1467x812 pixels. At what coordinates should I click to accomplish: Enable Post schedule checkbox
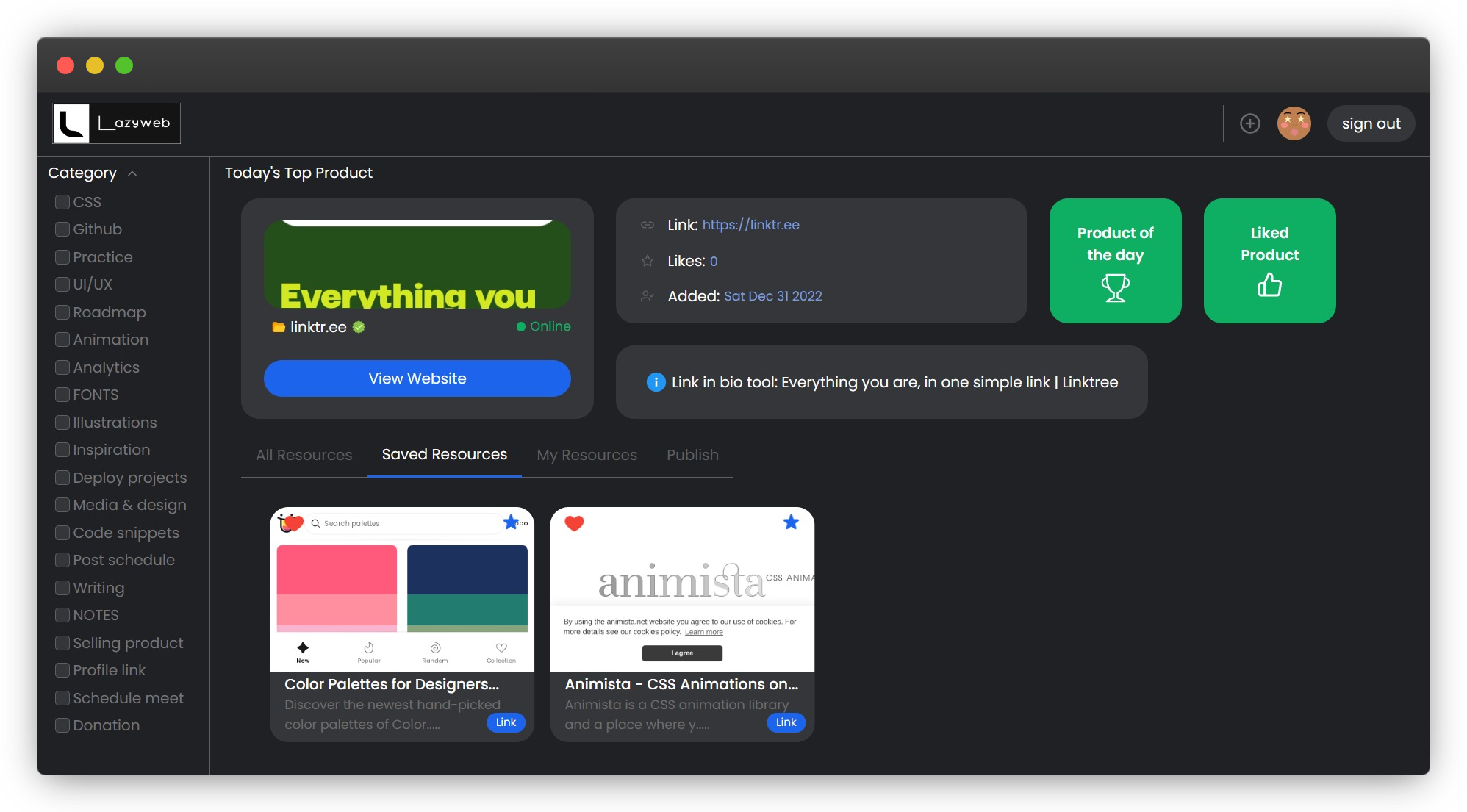point(62,560)
